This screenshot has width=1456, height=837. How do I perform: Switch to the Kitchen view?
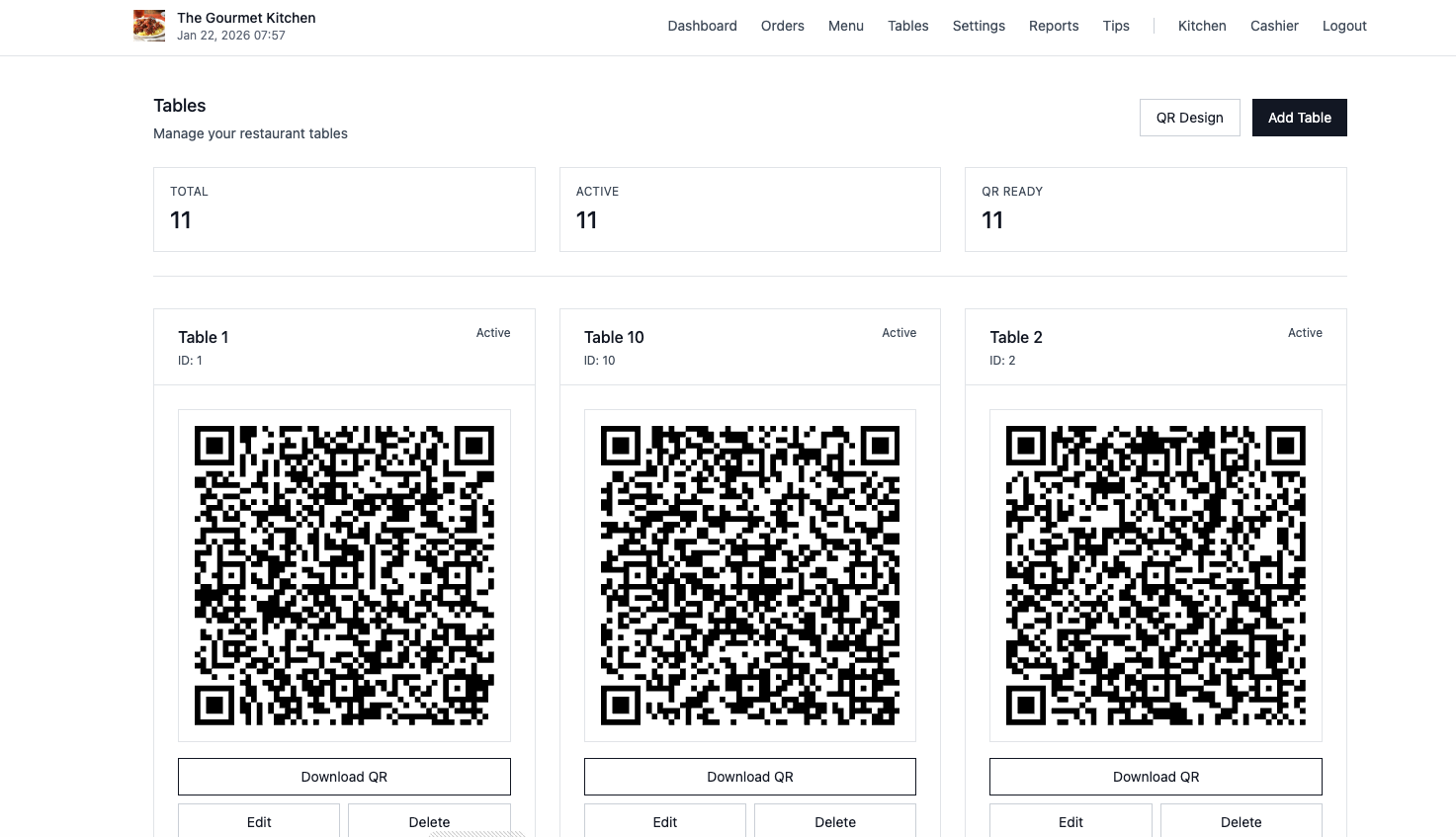[1201, 26]
